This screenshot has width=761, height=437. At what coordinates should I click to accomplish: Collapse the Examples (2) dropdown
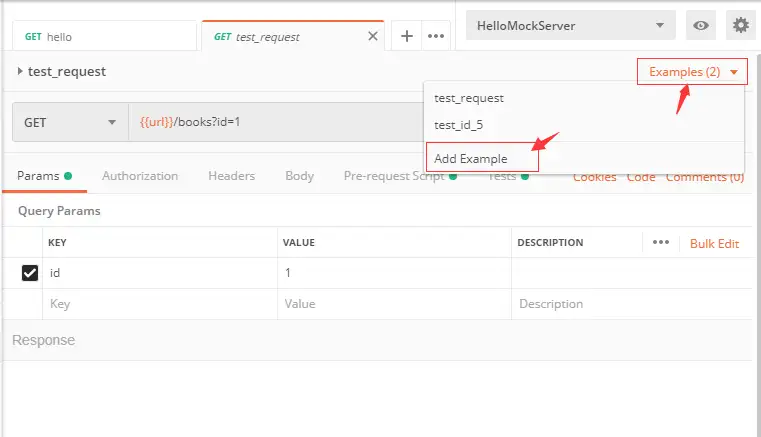692,72
